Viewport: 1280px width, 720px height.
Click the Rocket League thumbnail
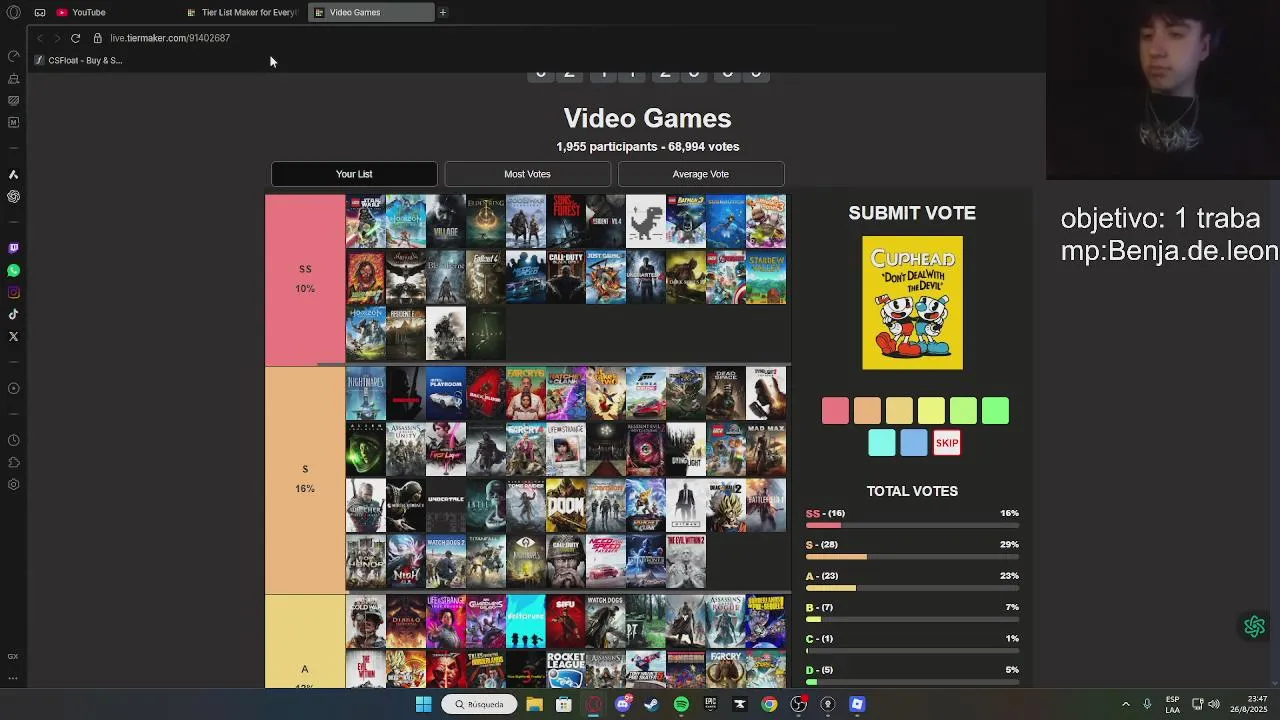coord(565,669)
